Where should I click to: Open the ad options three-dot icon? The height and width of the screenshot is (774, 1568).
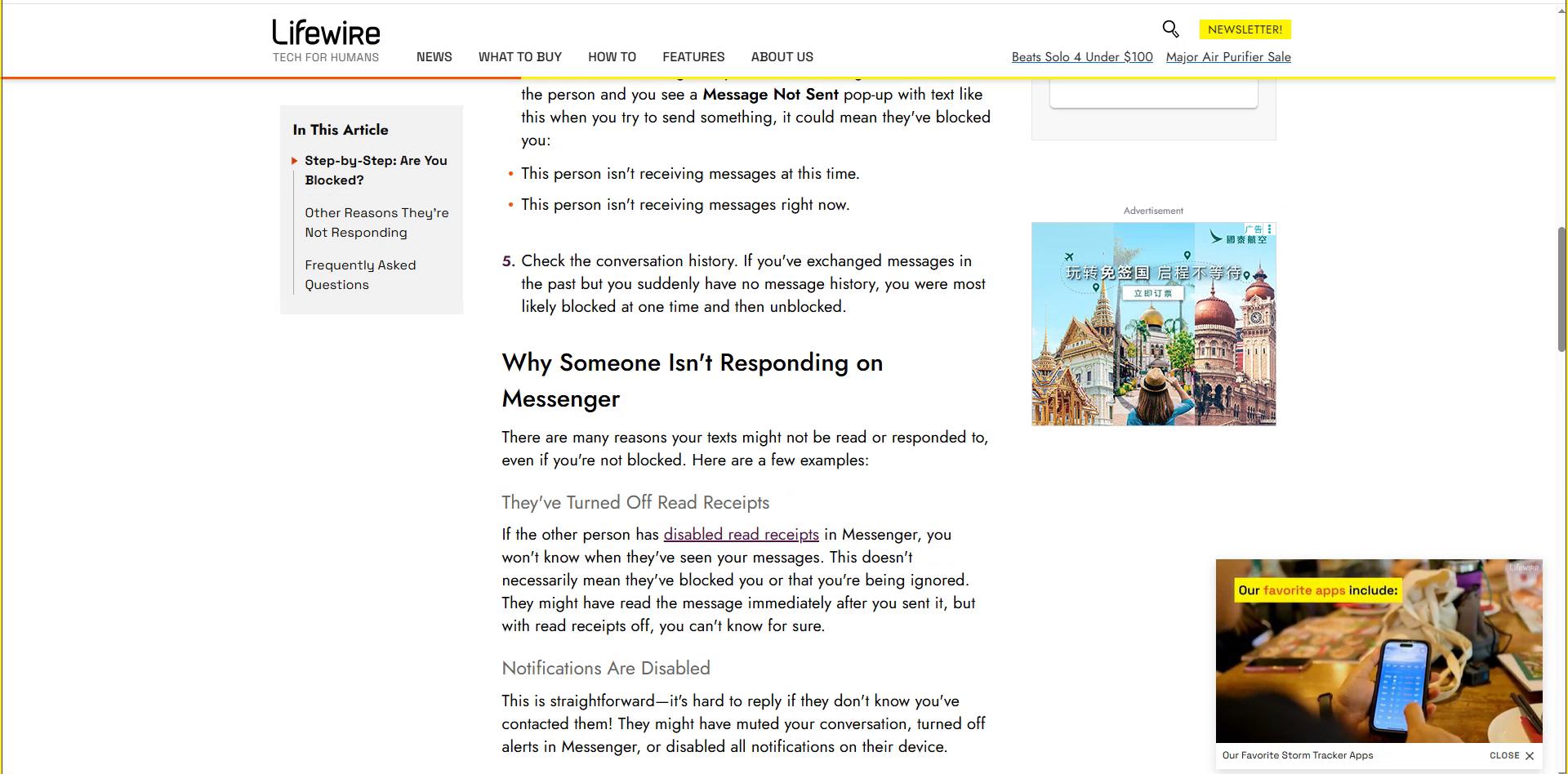(x=1269, y=229)
